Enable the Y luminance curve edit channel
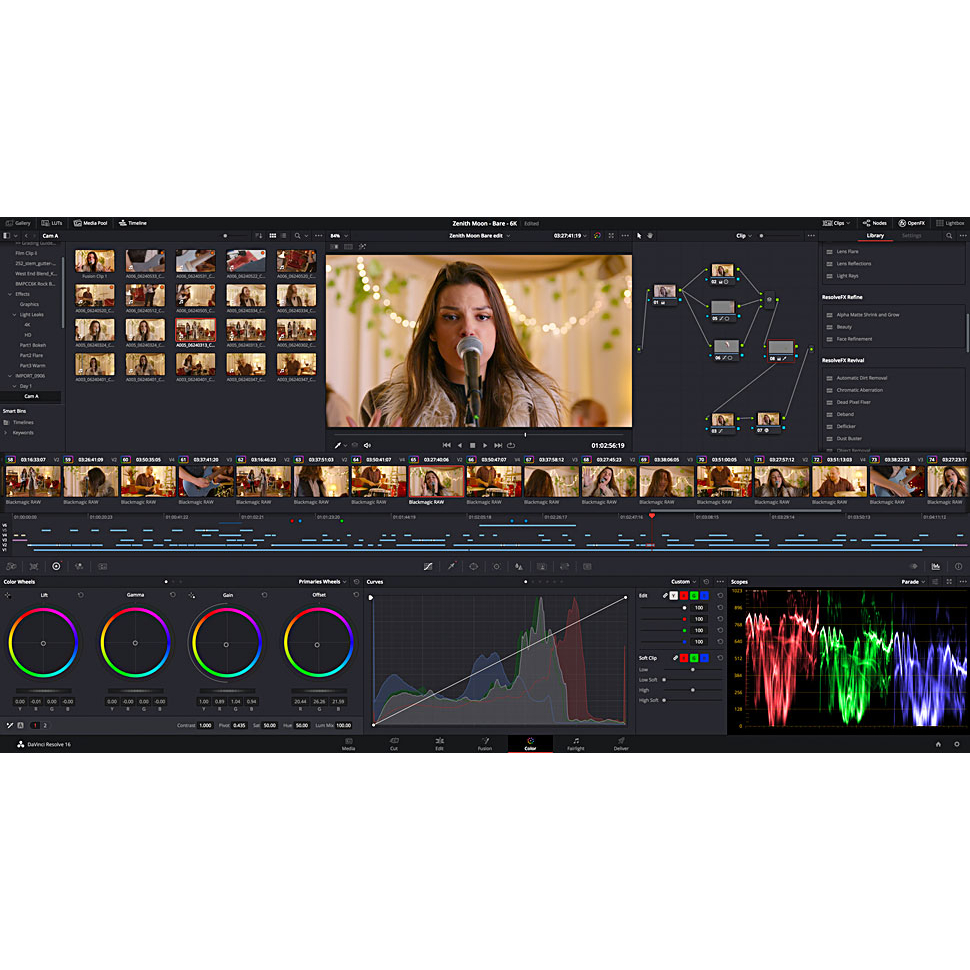Screen dimensions: 970x970 [x=674, y=596]
